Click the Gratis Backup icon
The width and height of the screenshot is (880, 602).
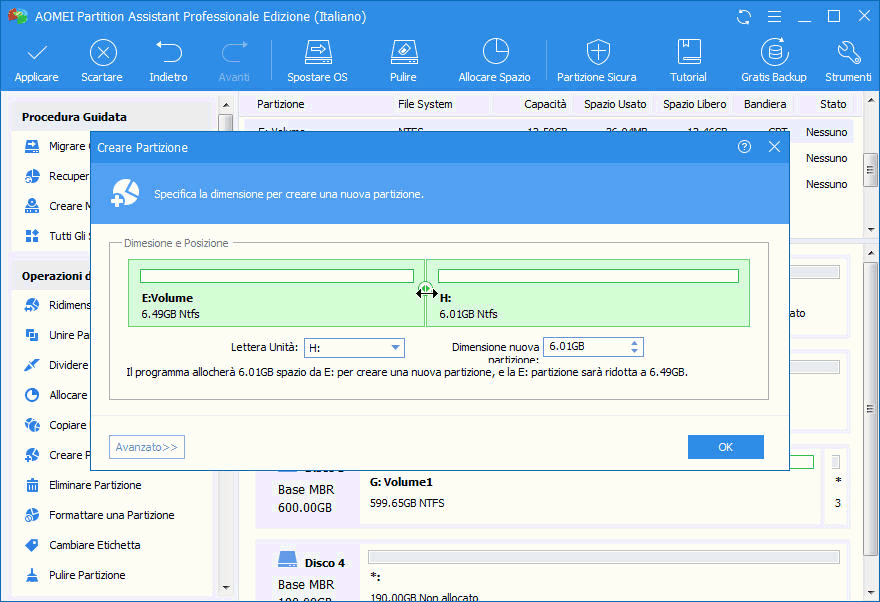[x=774, y=52]
